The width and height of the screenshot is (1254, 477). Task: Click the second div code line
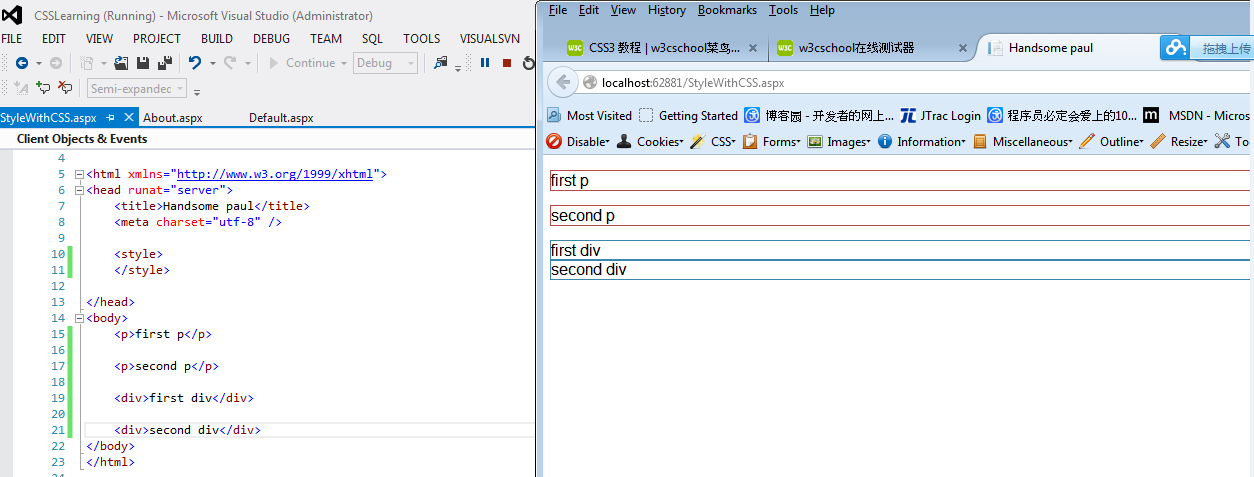187,430
